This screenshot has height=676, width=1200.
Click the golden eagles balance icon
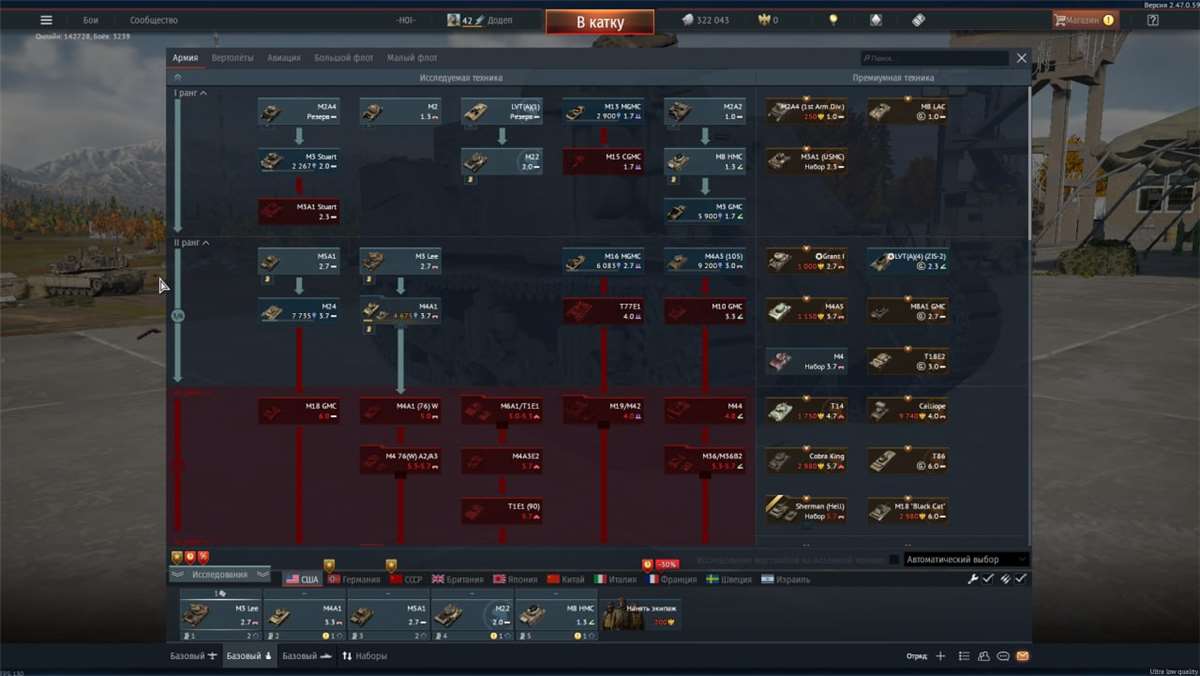coord(766,20)
